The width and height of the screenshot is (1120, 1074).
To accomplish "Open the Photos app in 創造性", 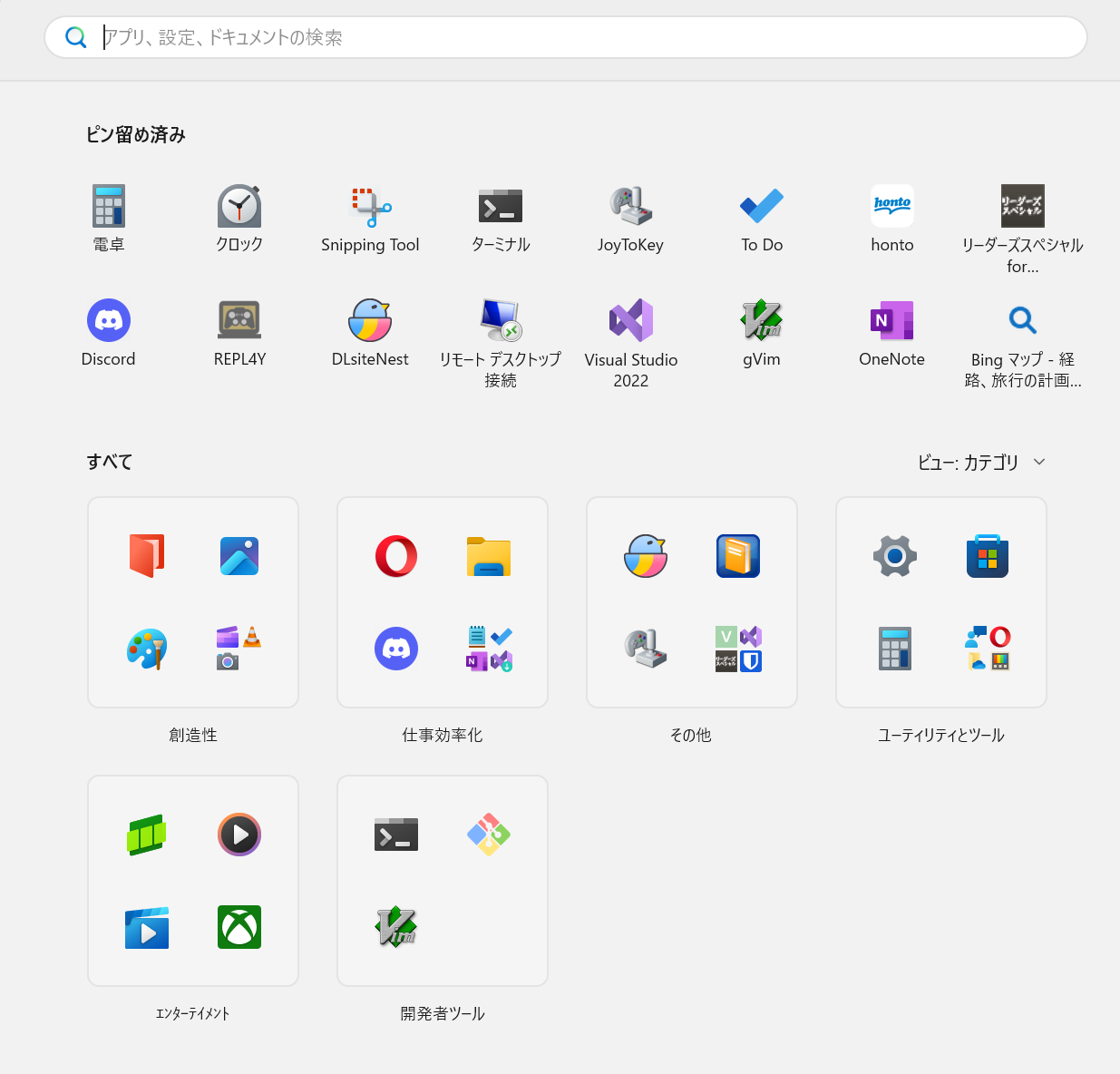I will click(239, 556).
